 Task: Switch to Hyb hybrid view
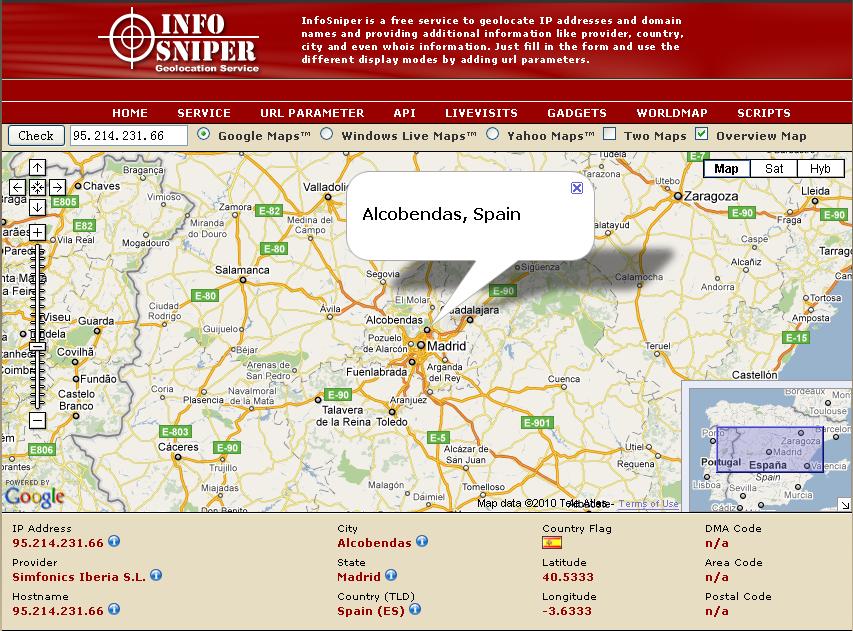[x=820, y=169]
